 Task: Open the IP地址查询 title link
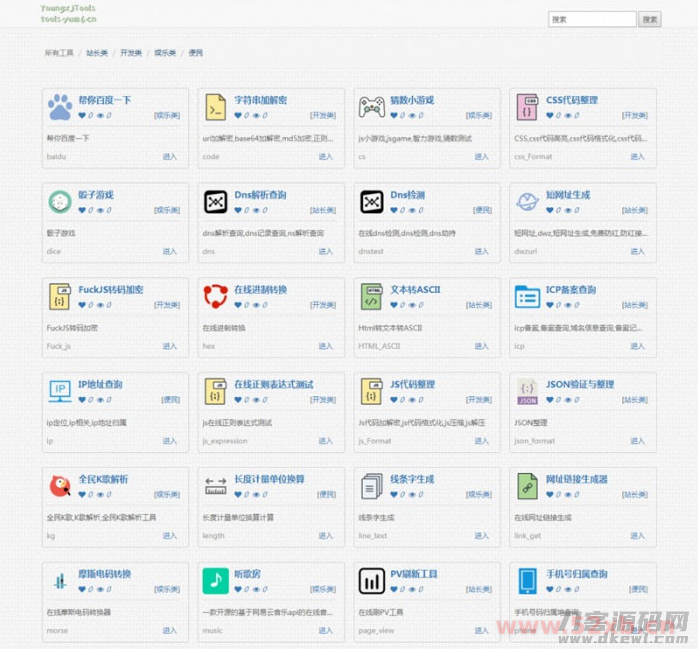pyautogui.click(x=100, y=385)
